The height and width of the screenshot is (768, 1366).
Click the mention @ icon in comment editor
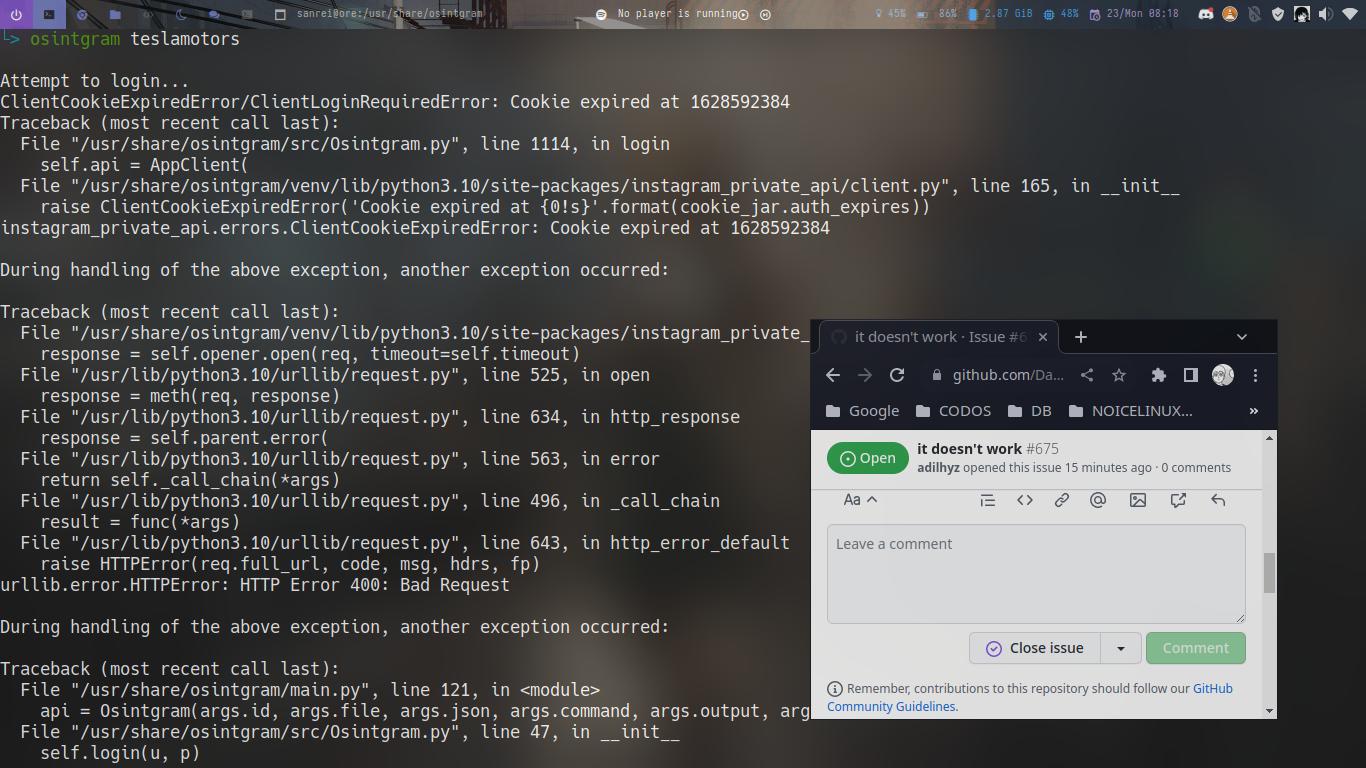[x=1098, y=500]
